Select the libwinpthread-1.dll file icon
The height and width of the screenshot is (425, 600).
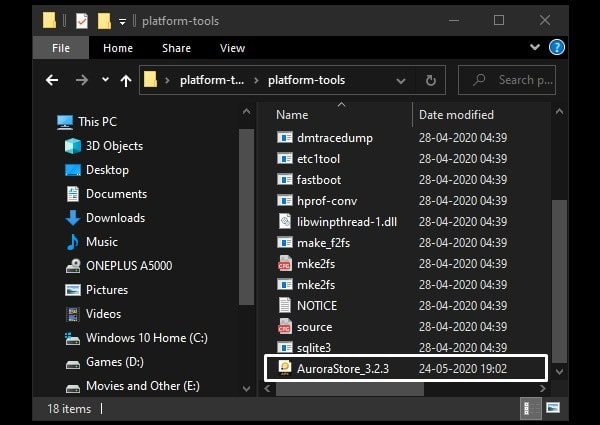tap(285, 222)
